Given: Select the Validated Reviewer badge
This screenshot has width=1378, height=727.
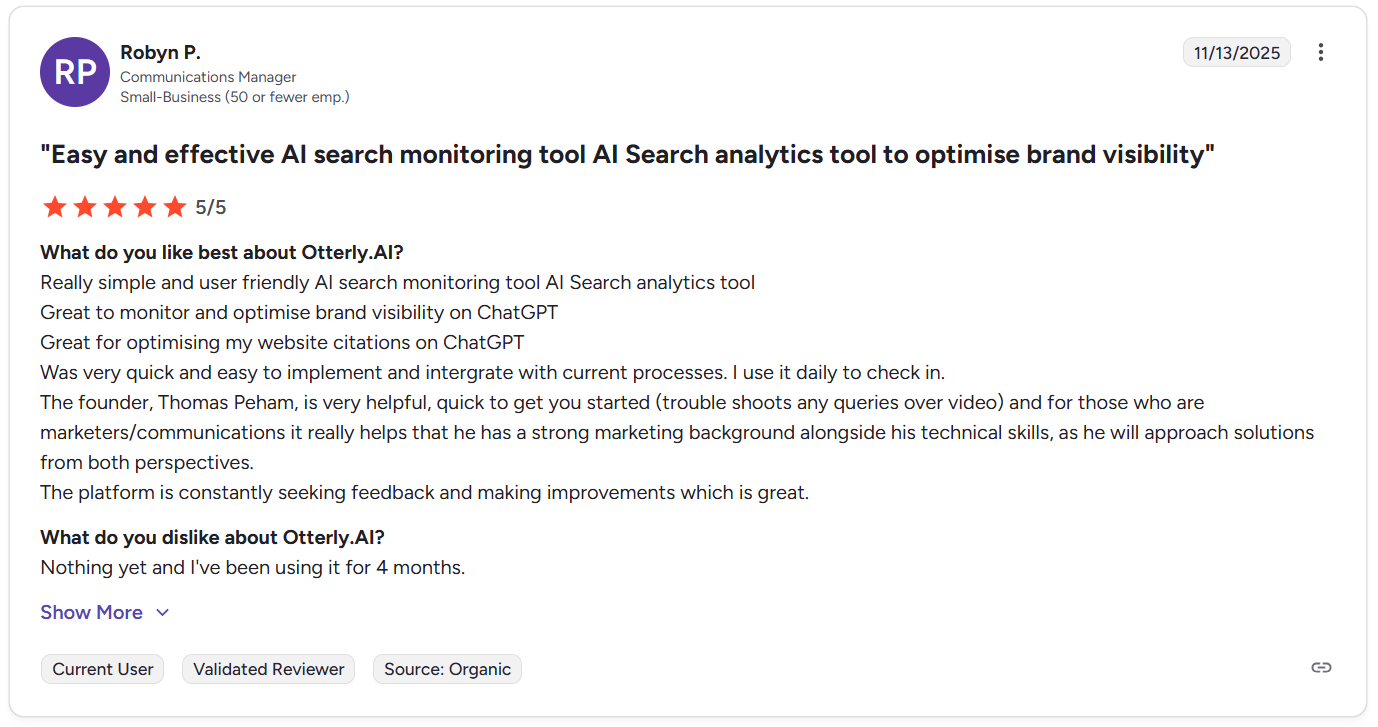Looking at the screenshot, I should point(268,670).
